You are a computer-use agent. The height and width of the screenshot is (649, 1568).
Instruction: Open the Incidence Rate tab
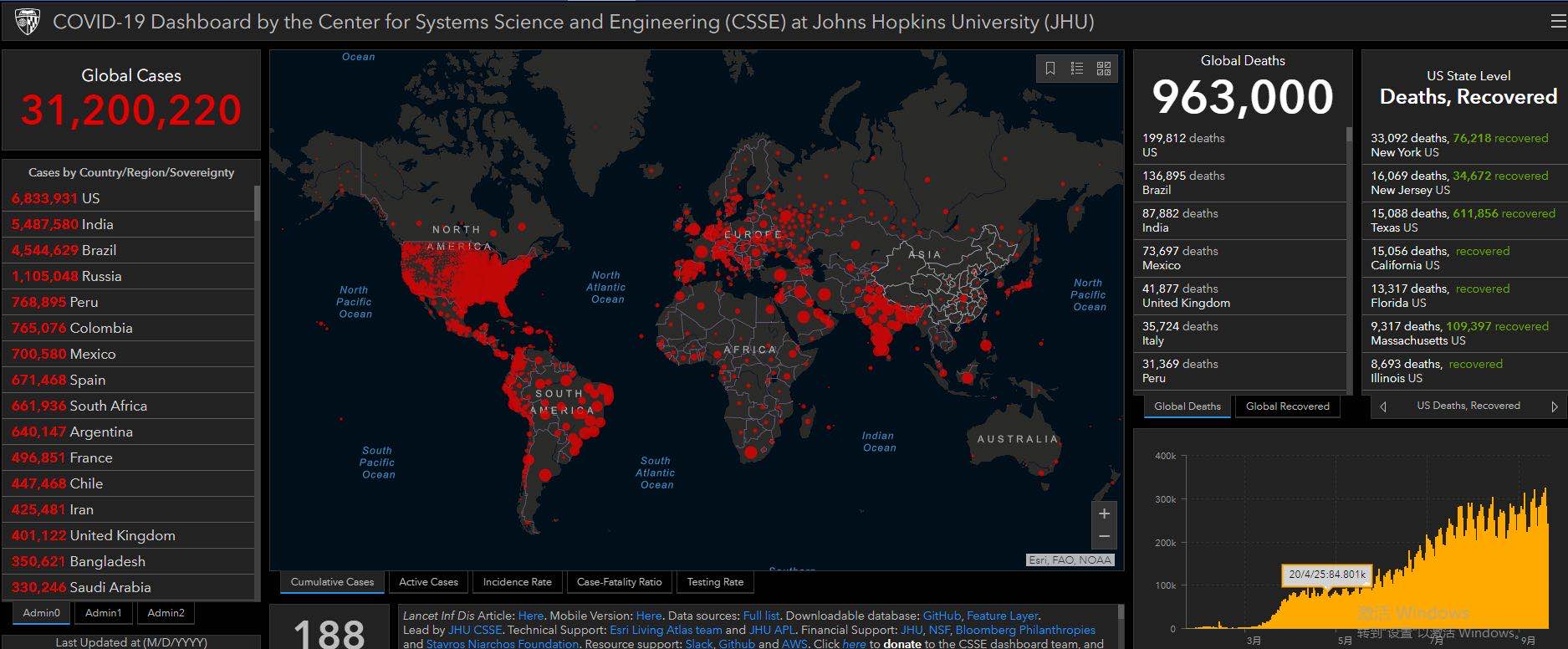[517, 582]
